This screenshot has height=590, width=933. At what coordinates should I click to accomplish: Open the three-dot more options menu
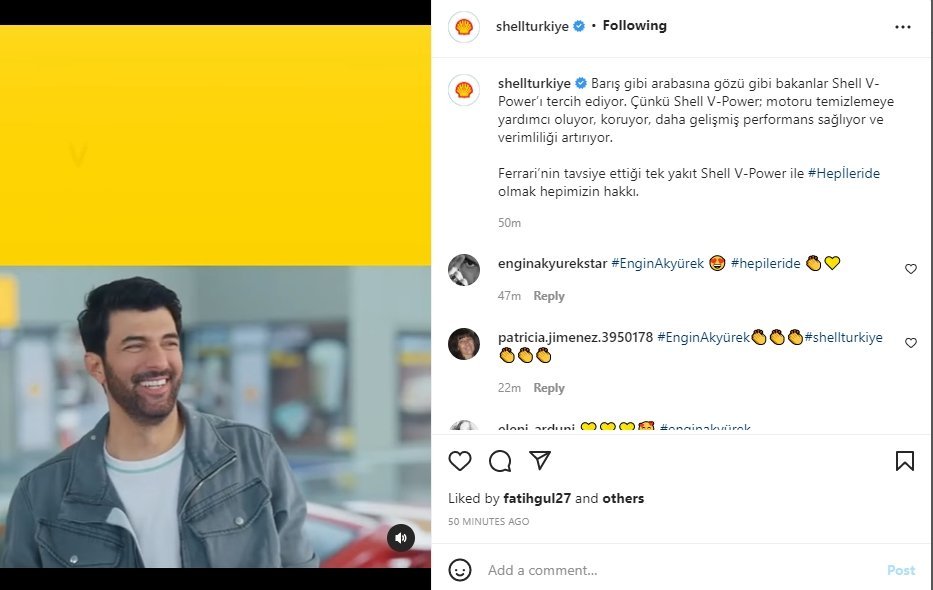click(903, 27)
